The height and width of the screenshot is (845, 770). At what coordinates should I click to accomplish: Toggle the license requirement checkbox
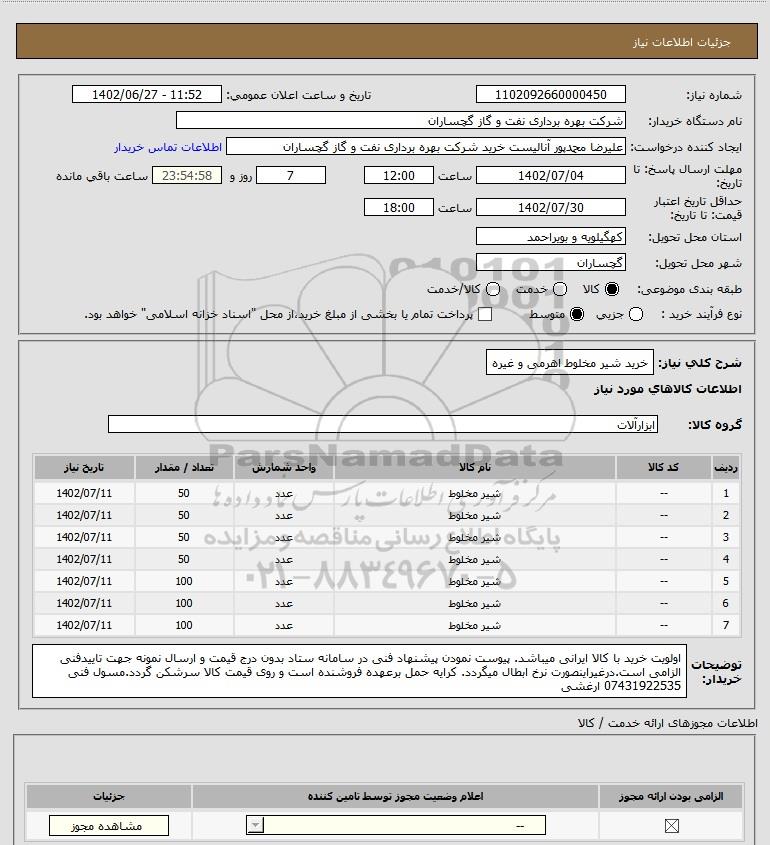671,826
